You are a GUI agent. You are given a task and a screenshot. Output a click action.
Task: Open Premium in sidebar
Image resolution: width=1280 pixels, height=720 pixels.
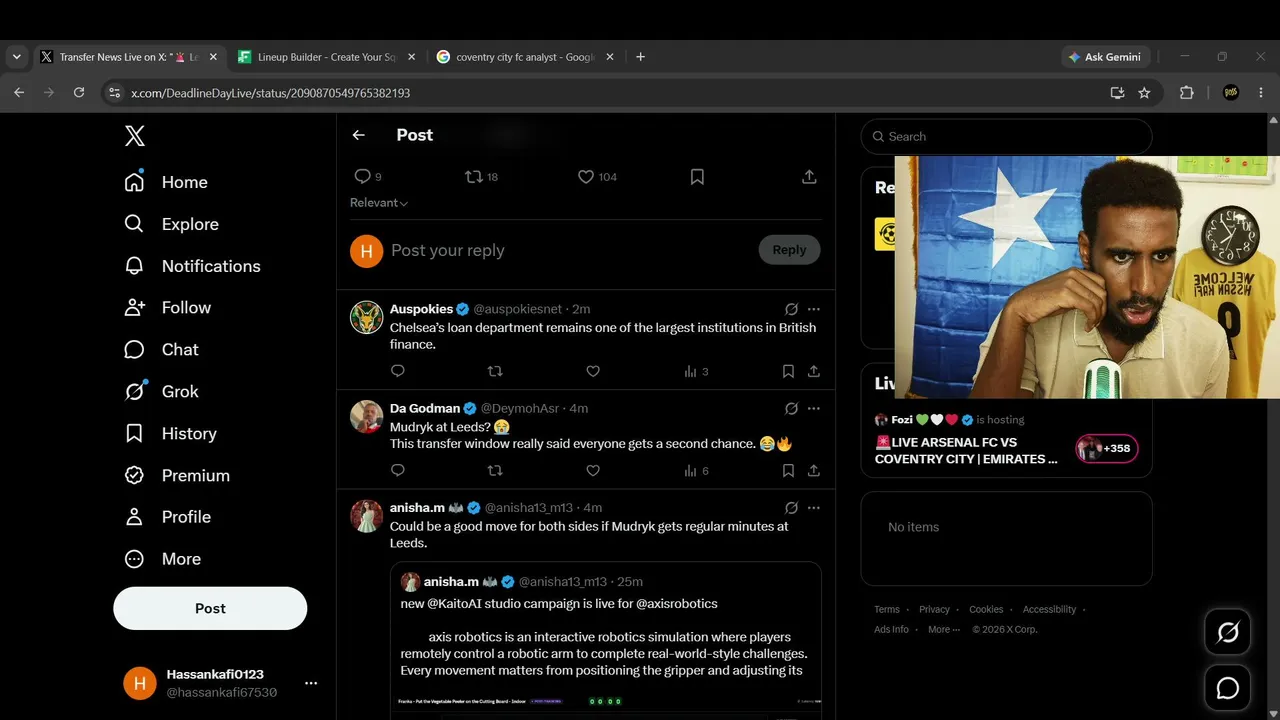177,475
